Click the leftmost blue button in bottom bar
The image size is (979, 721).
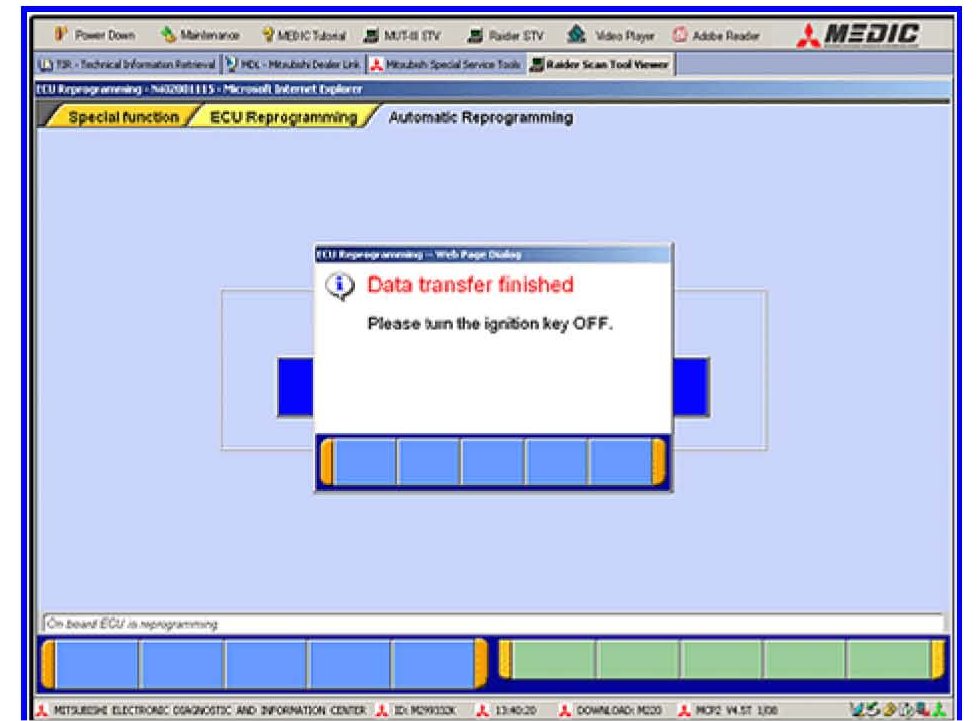tap(97, 663)
